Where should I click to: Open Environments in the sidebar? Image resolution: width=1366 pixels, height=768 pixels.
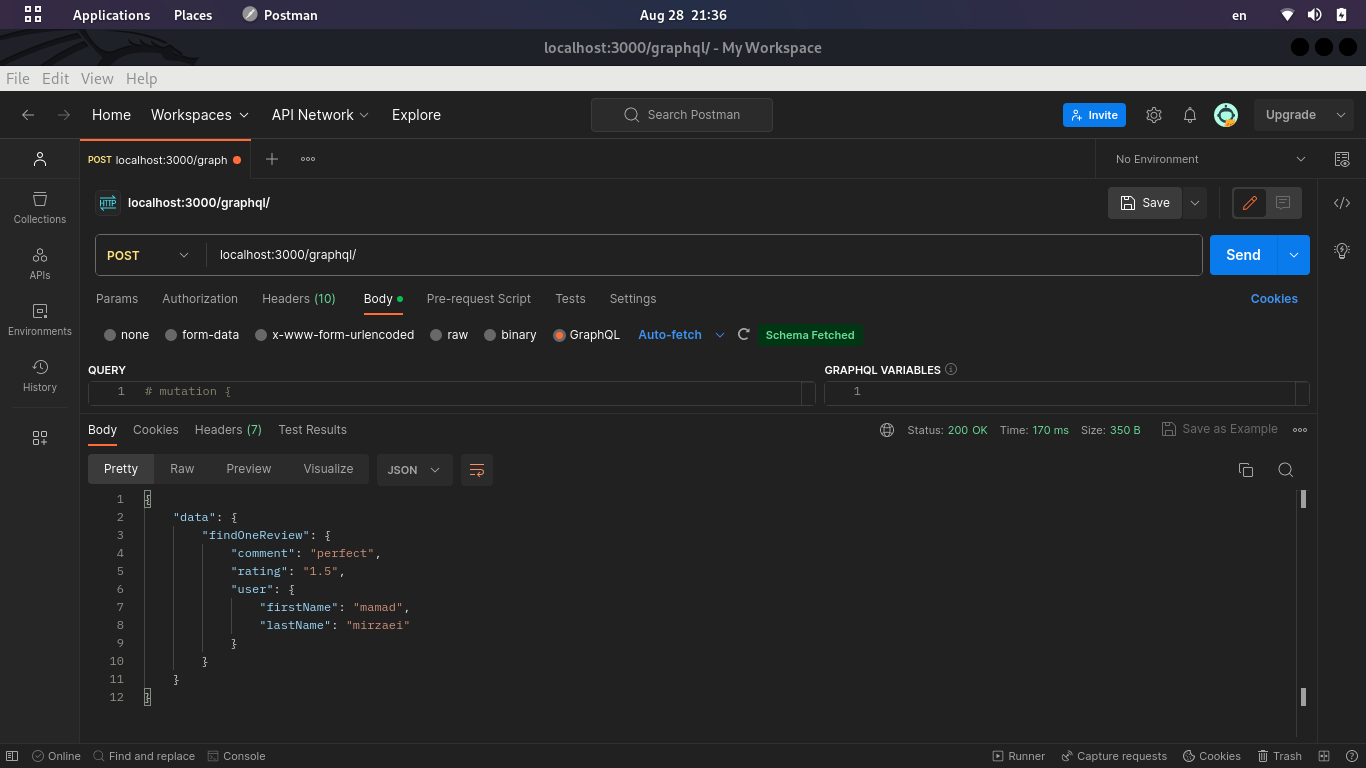40,319
